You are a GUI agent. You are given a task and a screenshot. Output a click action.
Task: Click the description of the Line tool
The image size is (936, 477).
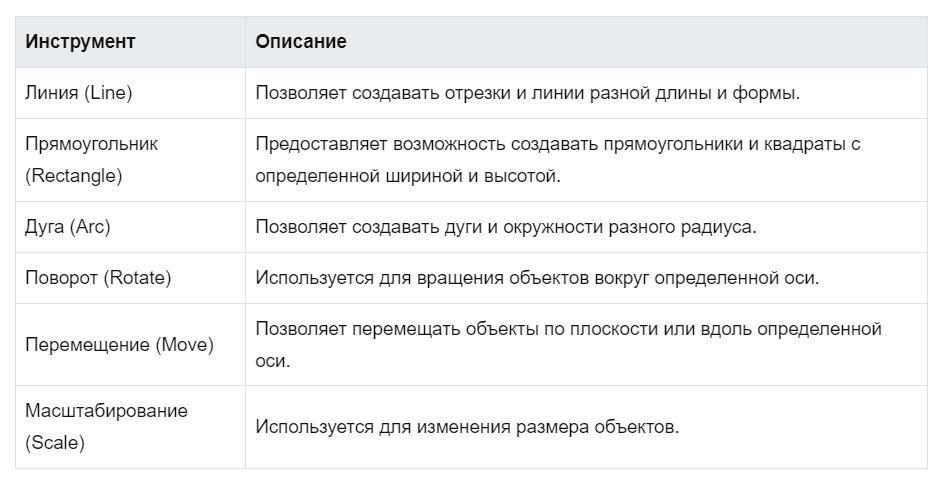pyautogui.click(x=527, y=93)
